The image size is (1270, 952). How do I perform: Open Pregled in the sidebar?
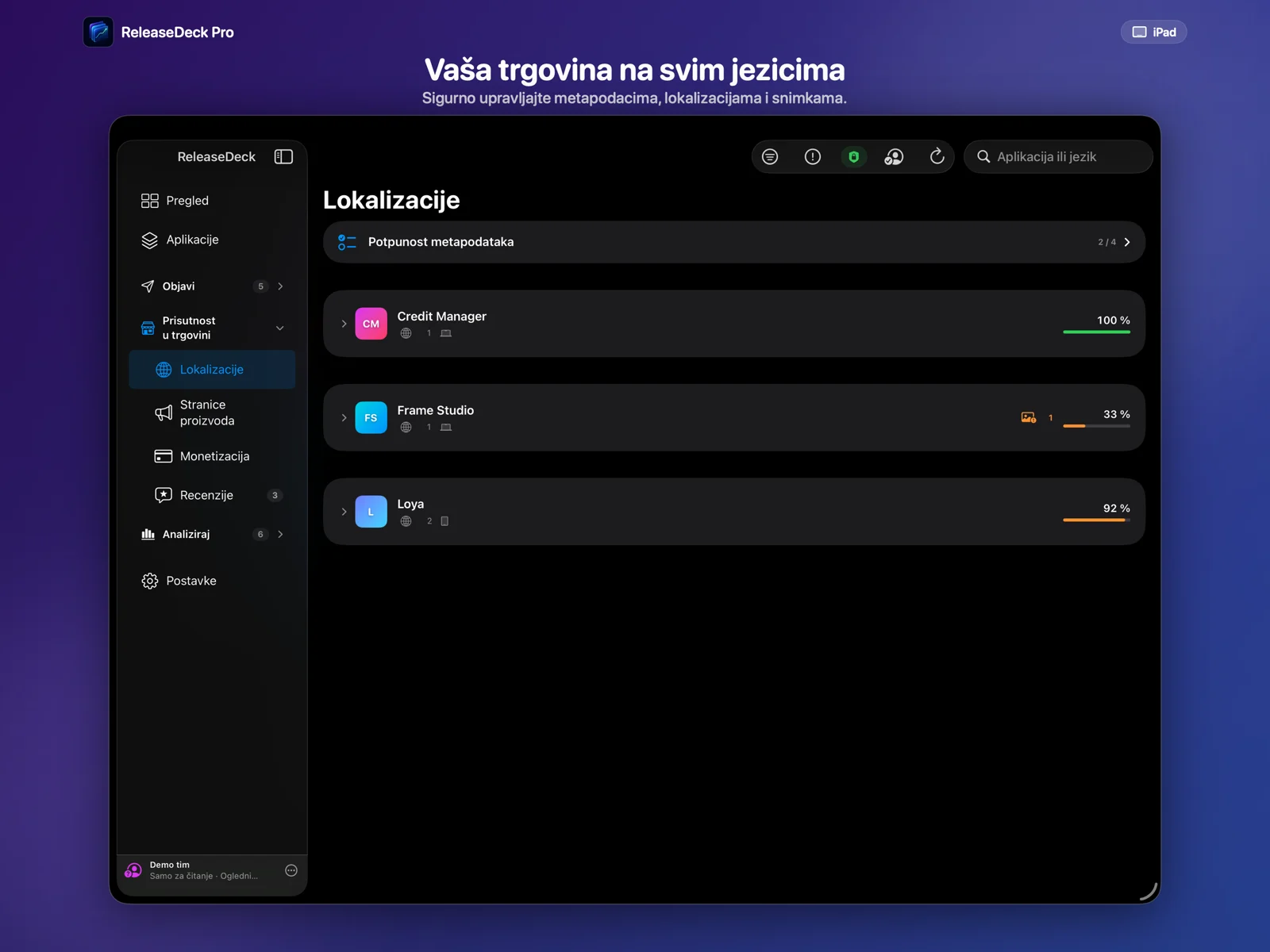coord(212,201)
